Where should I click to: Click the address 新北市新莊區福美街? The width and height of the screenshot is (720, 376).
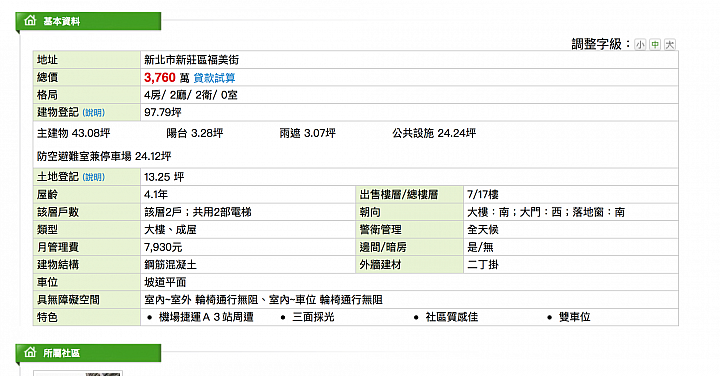click(191, 60)
